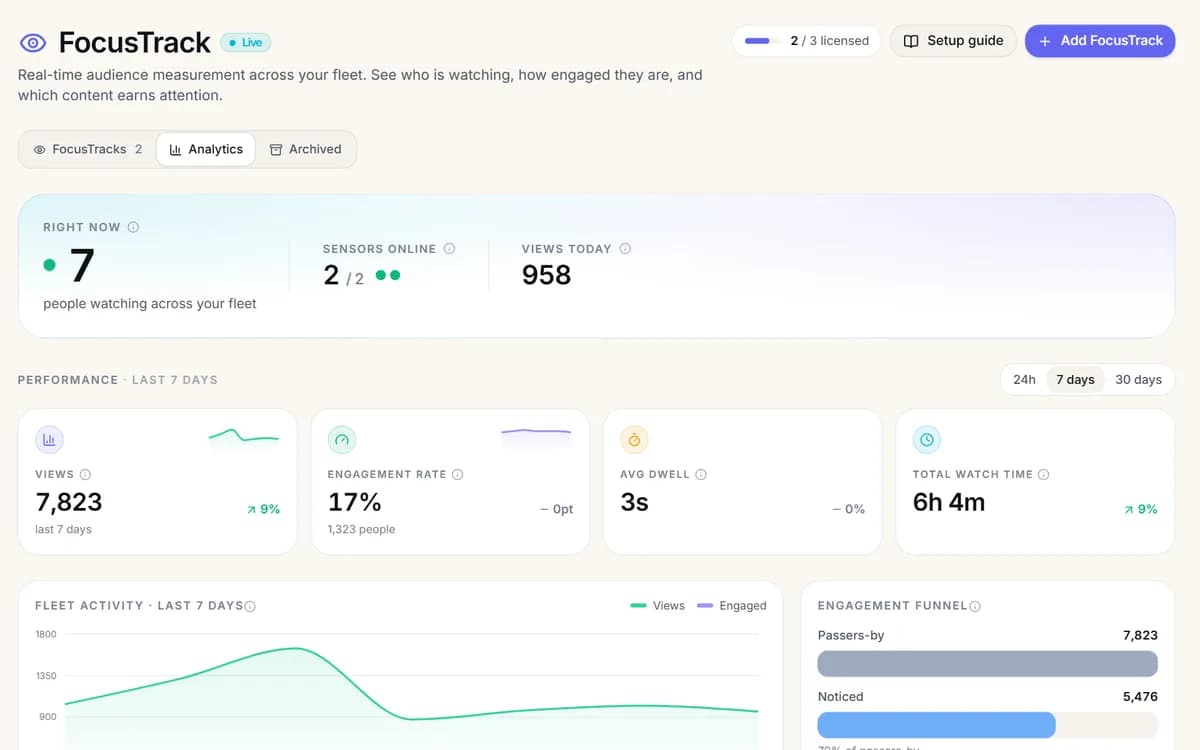
Task: Click the 958 Views Today value
Action: pos(546,275)
